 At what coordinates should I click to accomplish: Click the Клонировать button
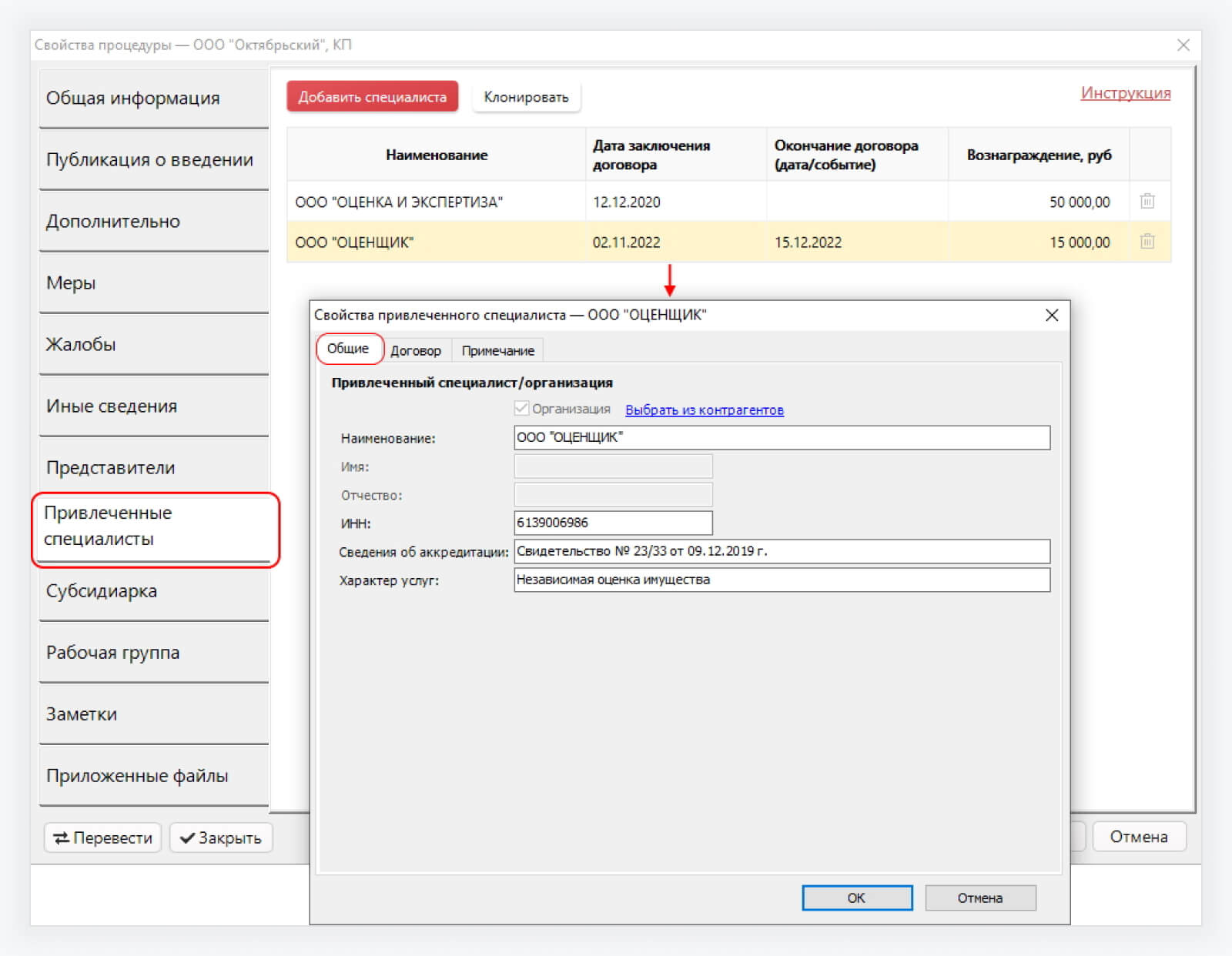[526, 97]
